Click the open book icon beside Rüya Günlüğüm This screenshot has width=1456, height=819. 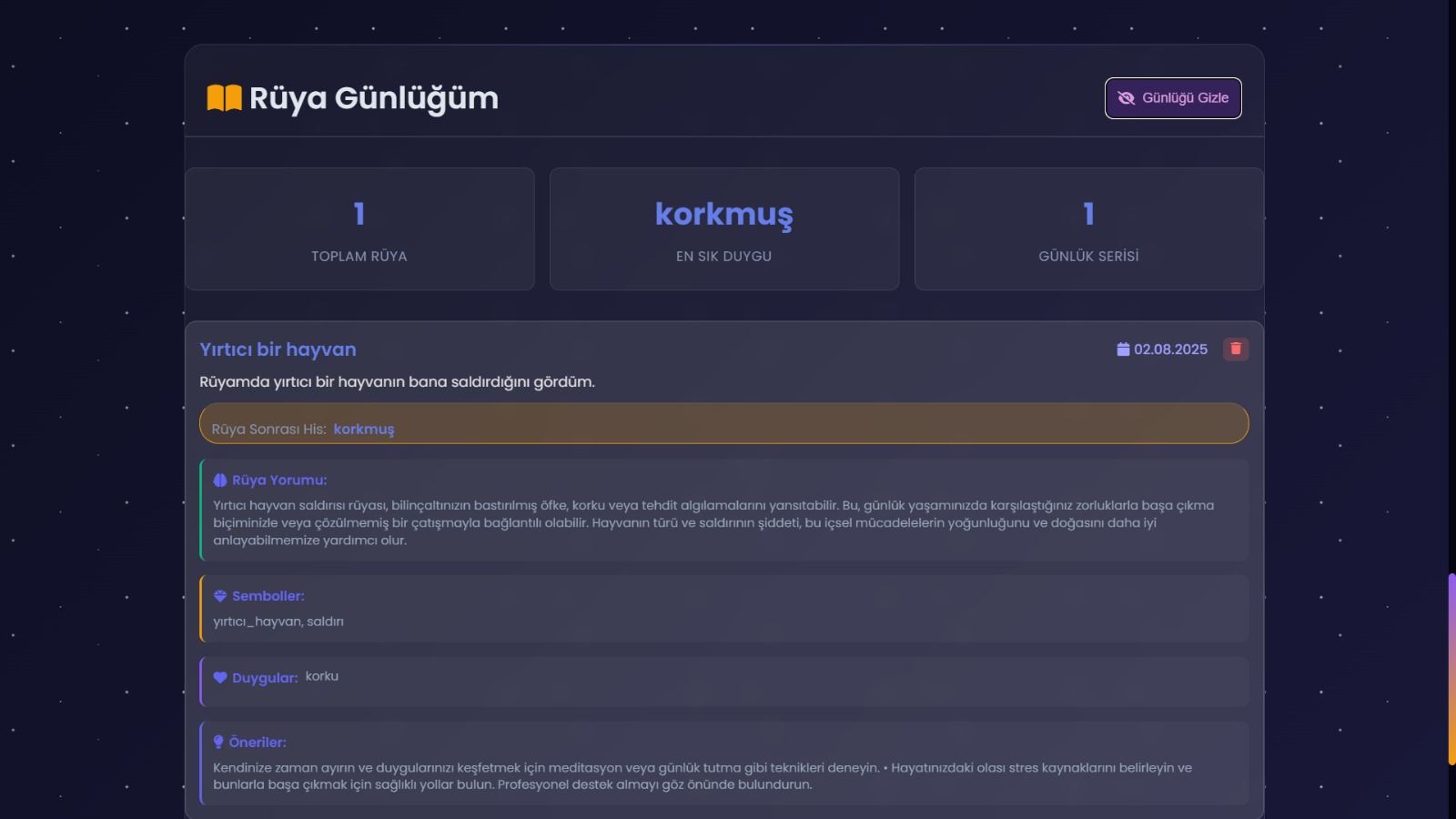[224, 98]
